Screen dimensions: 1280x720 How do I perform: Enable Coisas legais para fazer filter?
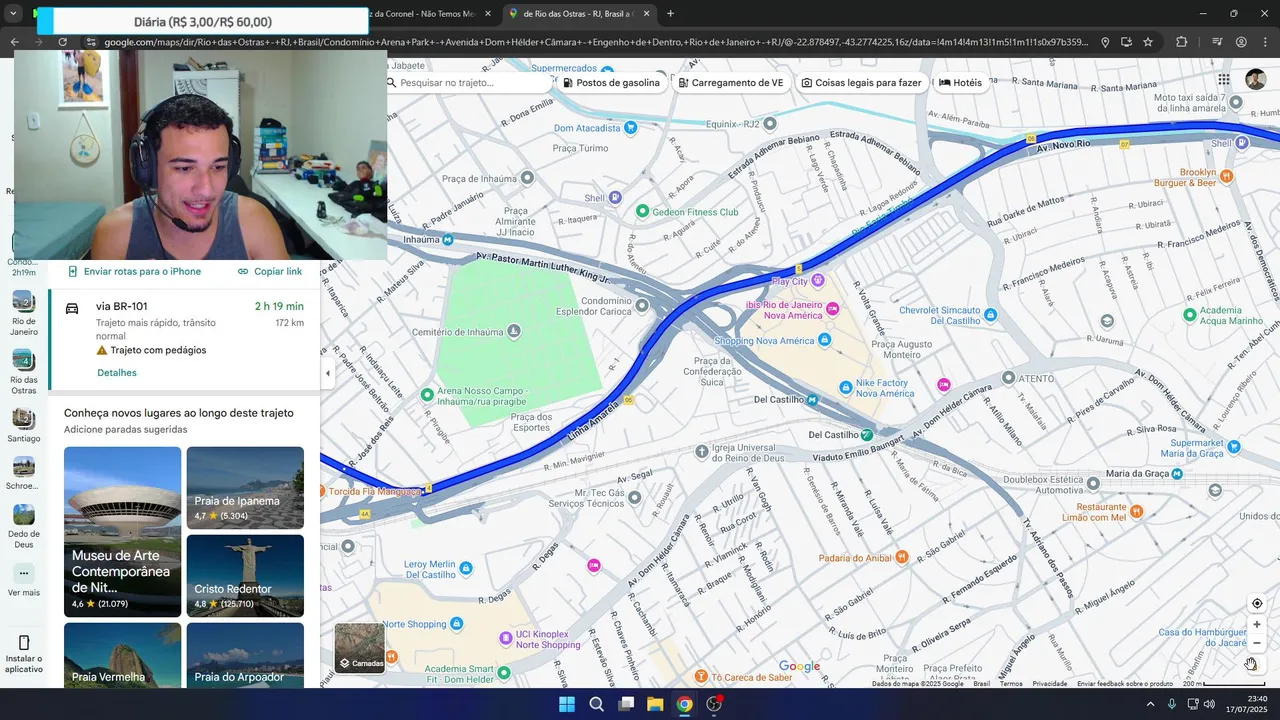[861, 83]
